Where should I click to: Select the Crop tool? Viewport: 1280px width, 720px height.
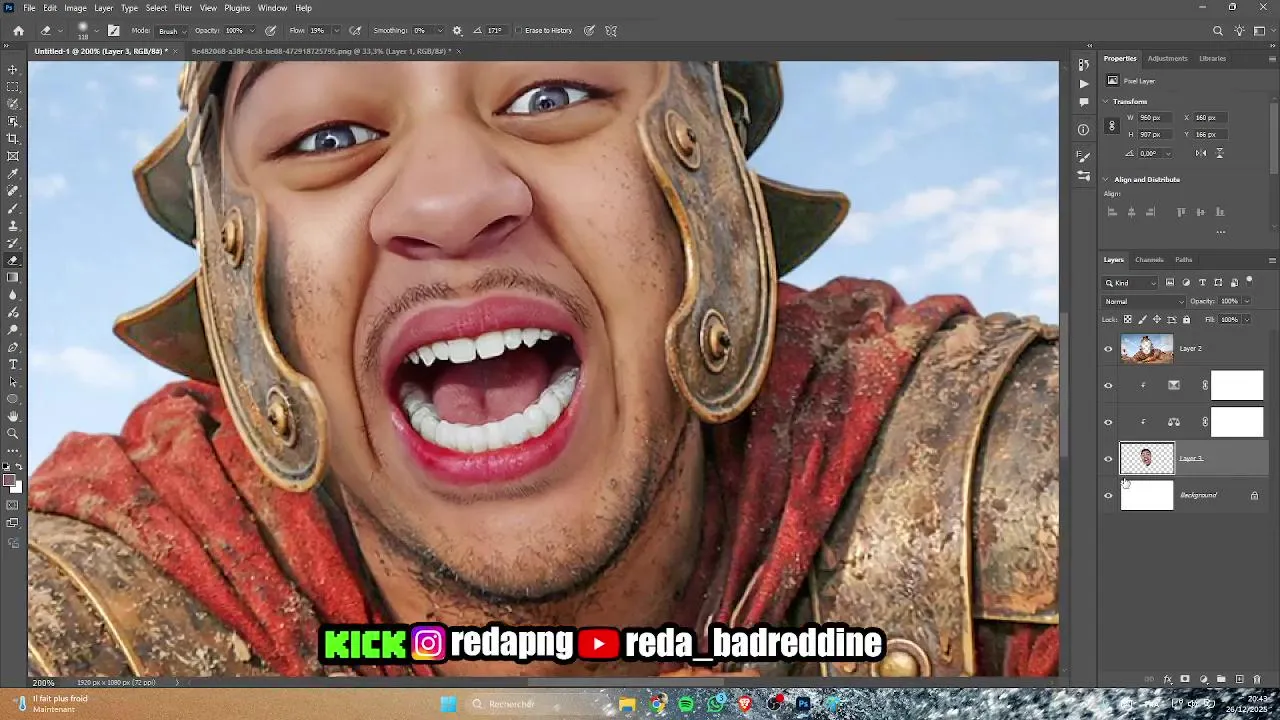13,139
